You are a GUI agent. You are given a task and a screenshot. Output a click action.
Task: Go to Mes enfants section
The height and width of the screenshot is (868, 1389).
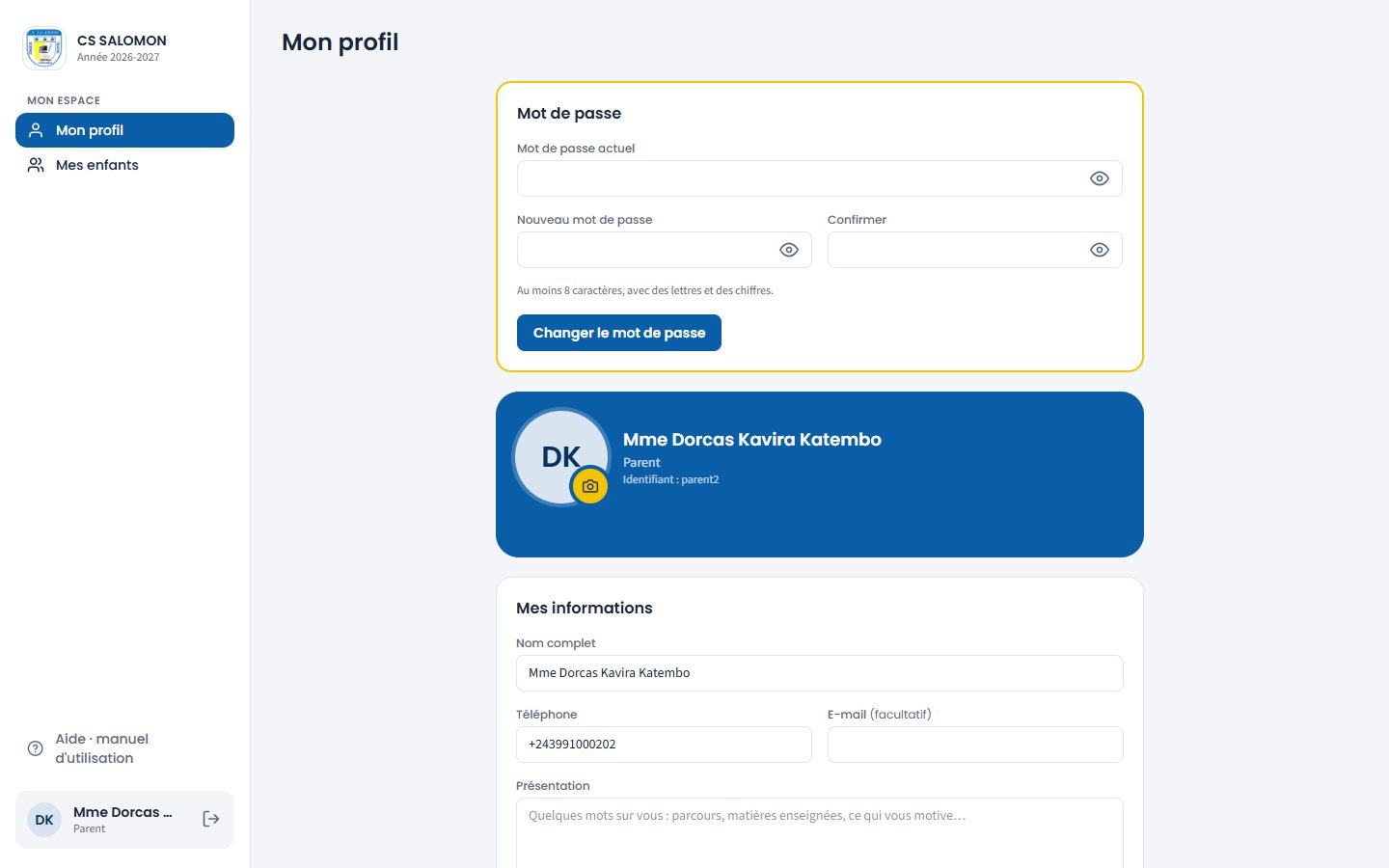[x=124, y=165]
